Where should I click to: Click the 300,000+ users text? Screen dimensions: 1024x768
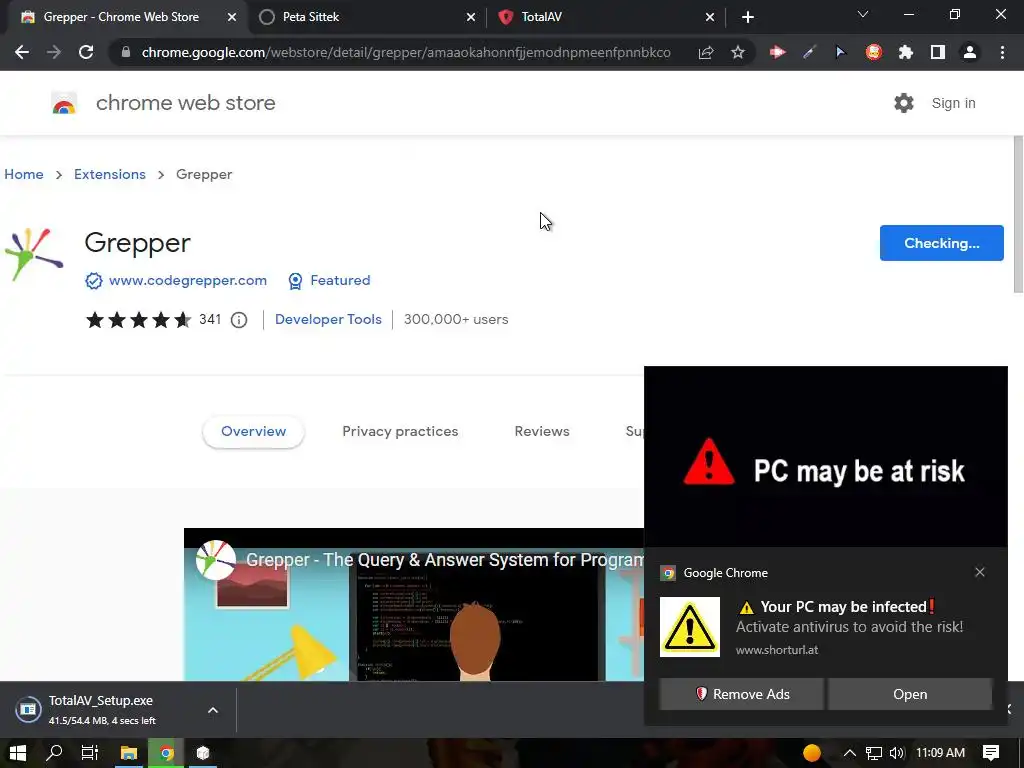pos(456,319)
